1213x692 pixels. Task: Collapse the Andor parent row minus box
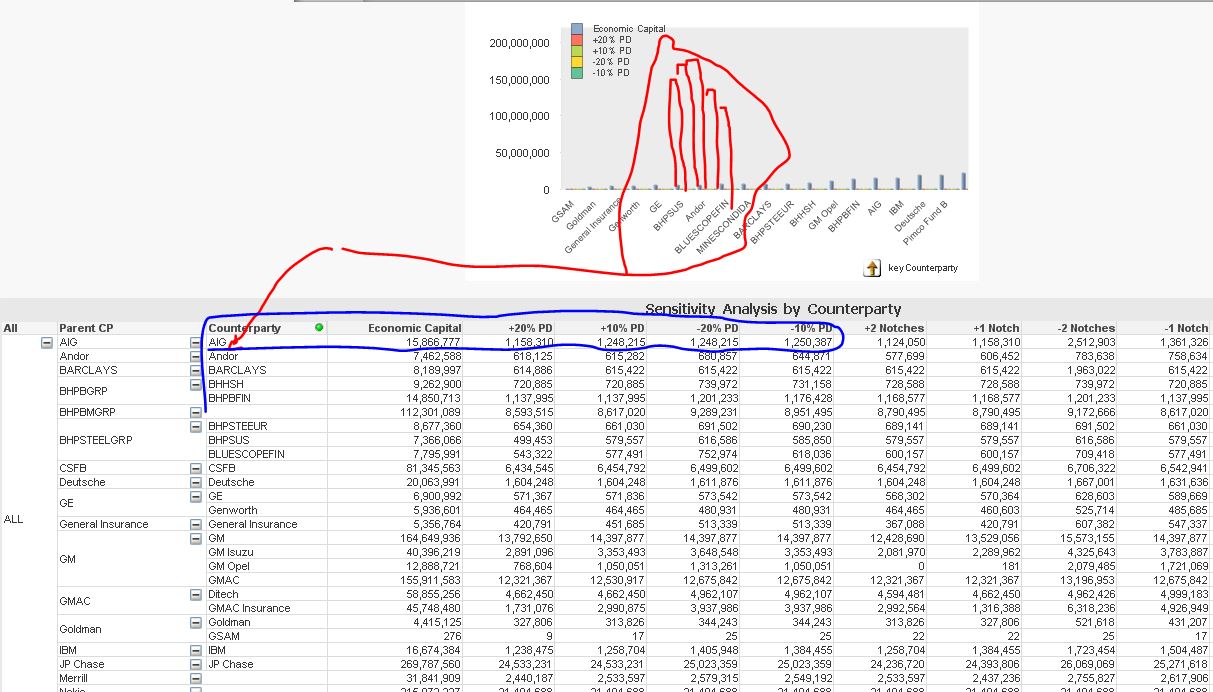click(x=196, y=356)
